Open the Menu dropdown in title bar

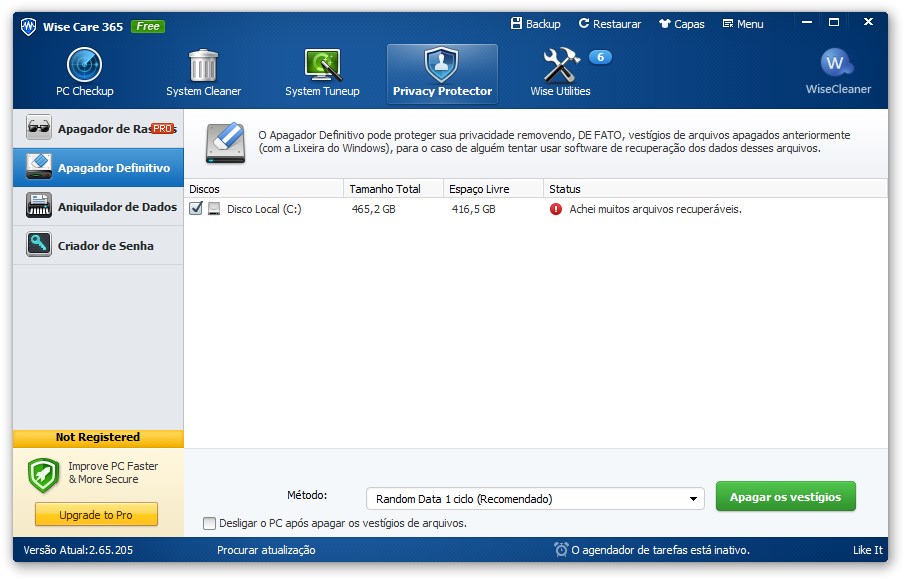pyautogui.click(x=742, y=24)
